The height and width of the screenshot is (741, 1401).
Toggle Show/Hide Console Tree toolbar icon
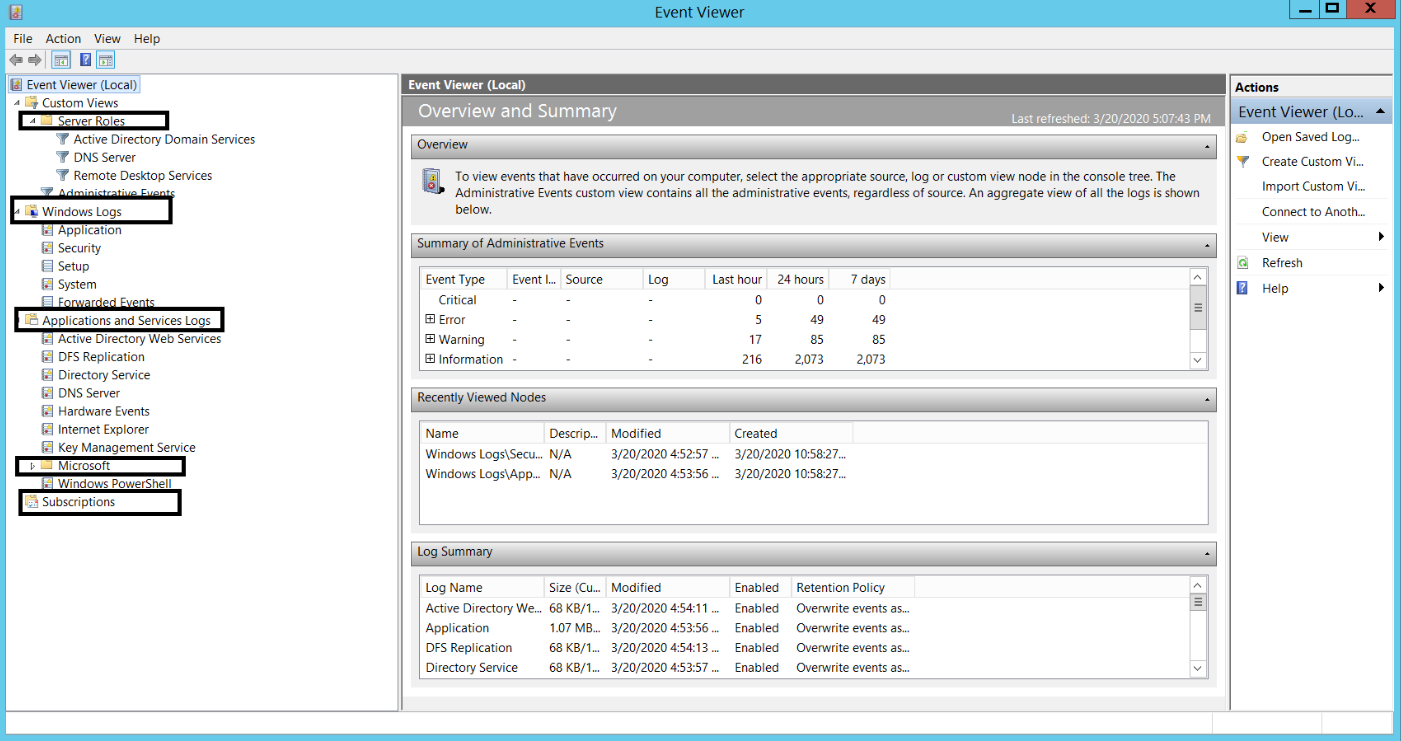pyautogui.click(x=61, y=60)
